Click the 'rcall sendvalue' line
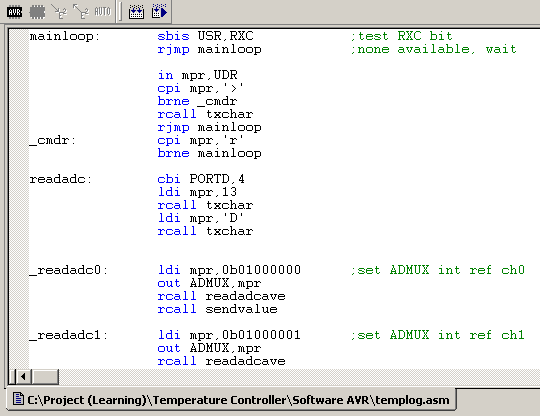The height and width of the screenshot is (416, 540). [x=217, y=309]
